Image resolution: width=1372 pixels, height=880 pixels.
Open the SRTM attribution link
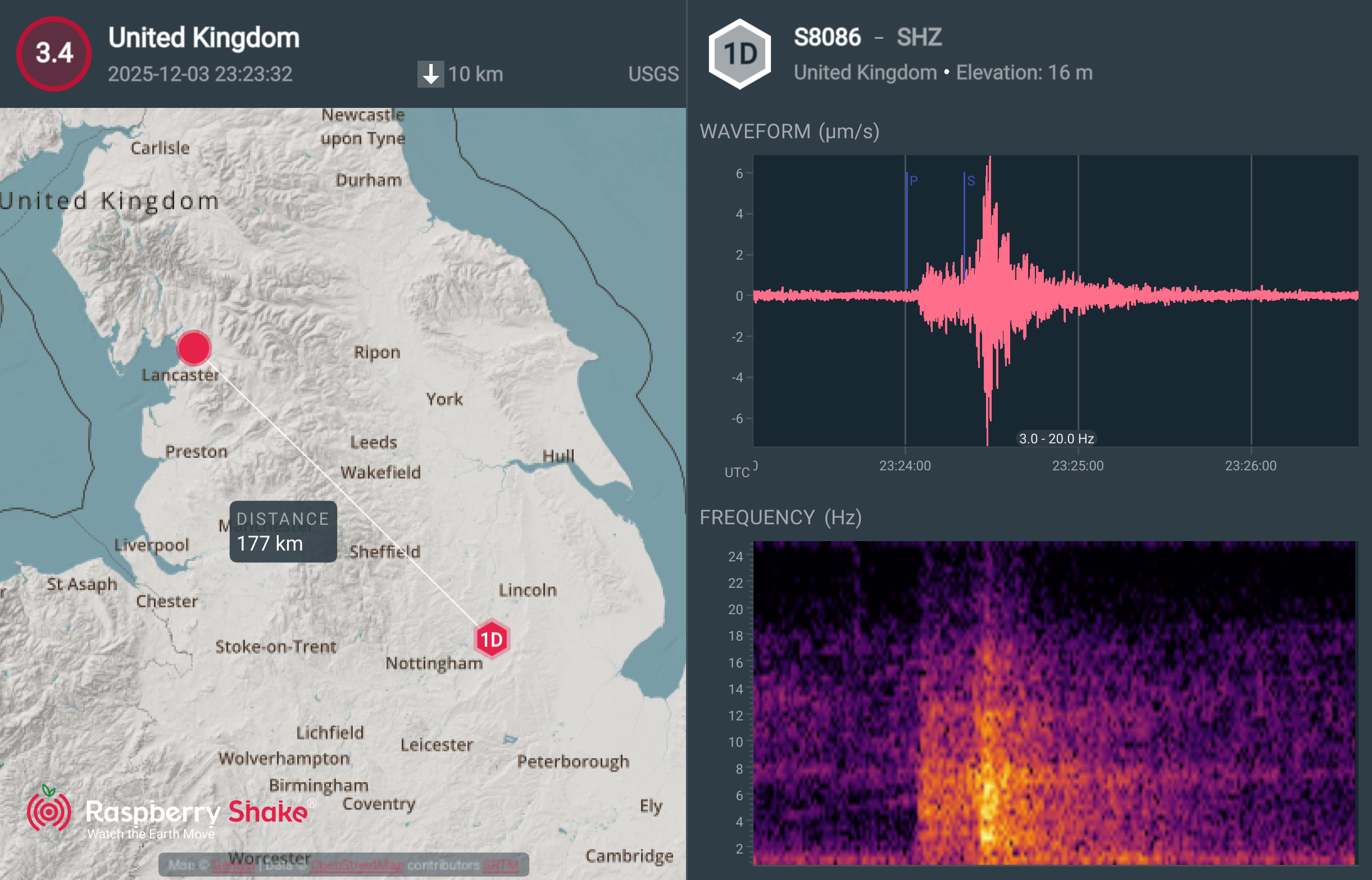(501, 865)
